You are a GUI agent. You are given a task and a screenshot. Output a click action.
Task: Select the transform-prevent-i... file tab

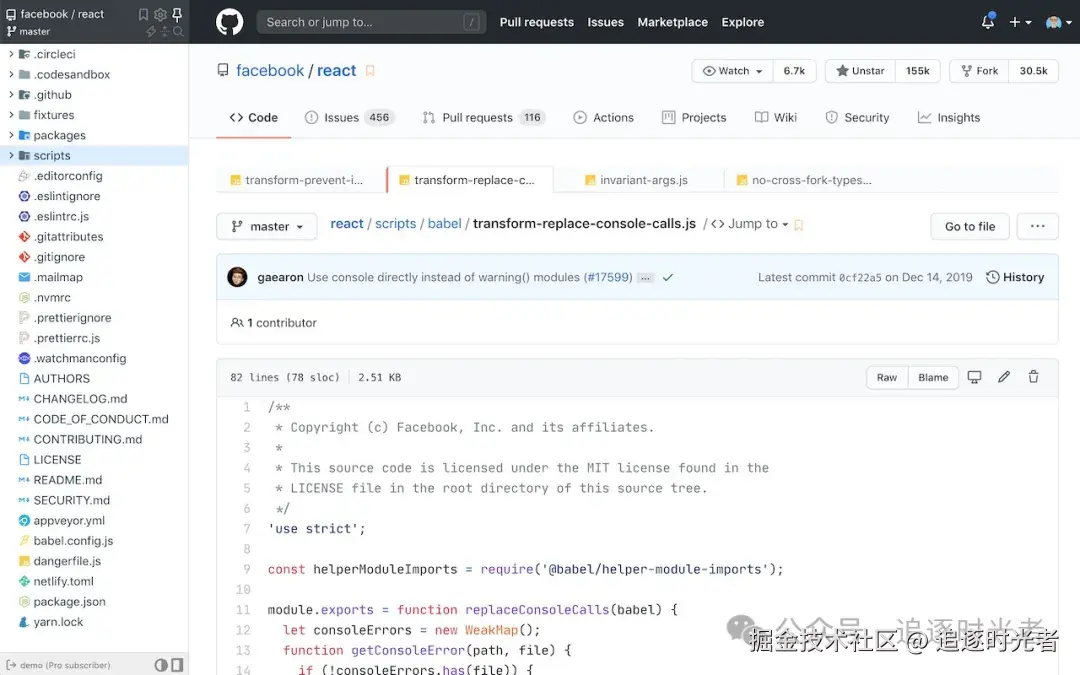(301, 180)
